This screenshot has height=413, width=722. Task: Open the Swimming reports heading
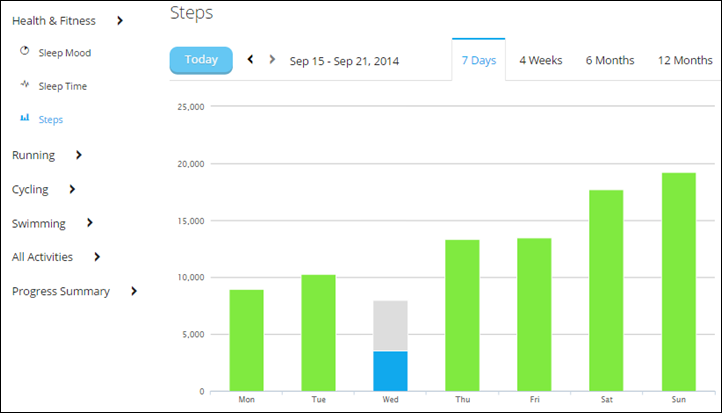[39, 223]
